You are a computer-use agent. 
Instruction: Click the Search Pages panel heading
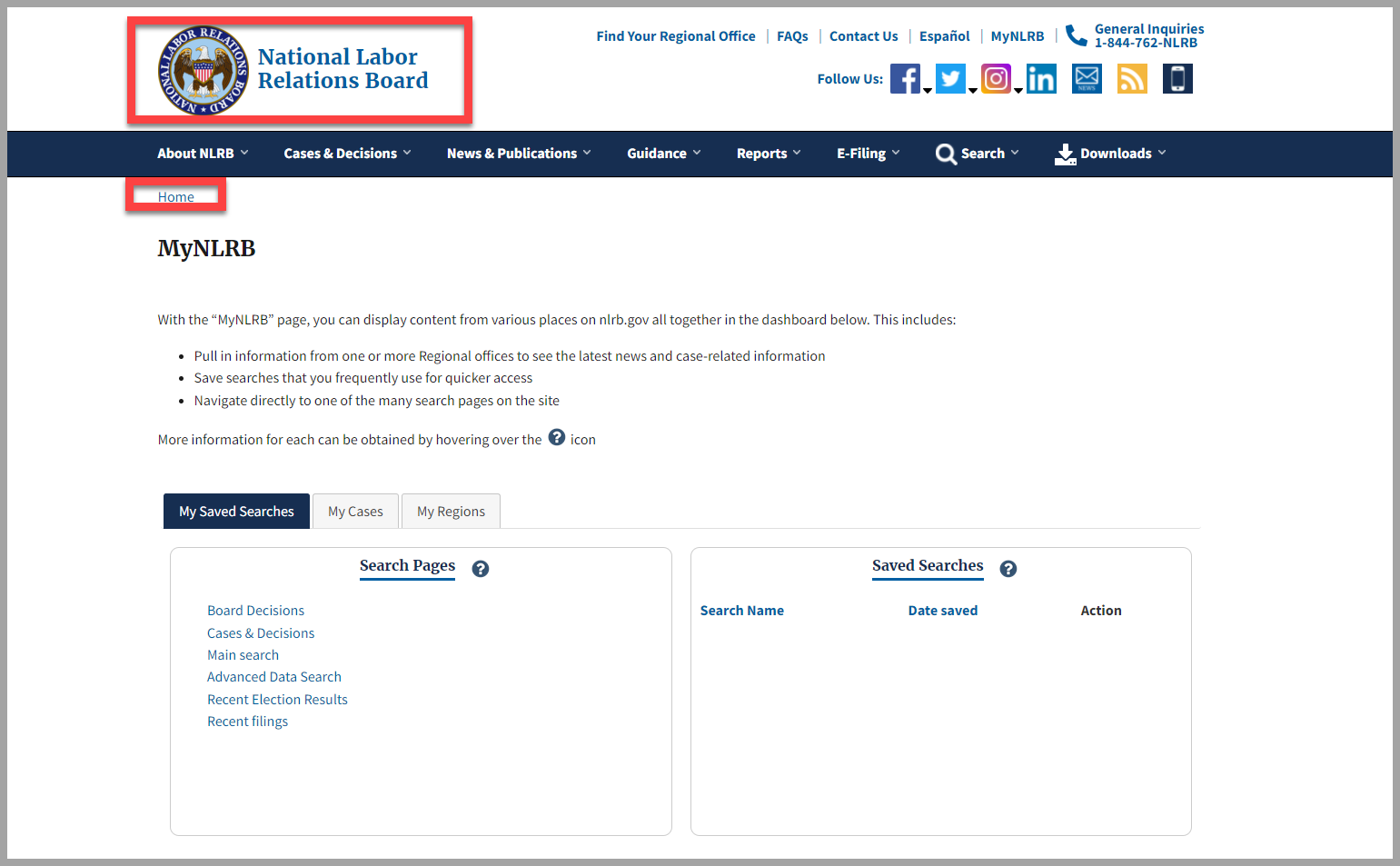point(407,566)
